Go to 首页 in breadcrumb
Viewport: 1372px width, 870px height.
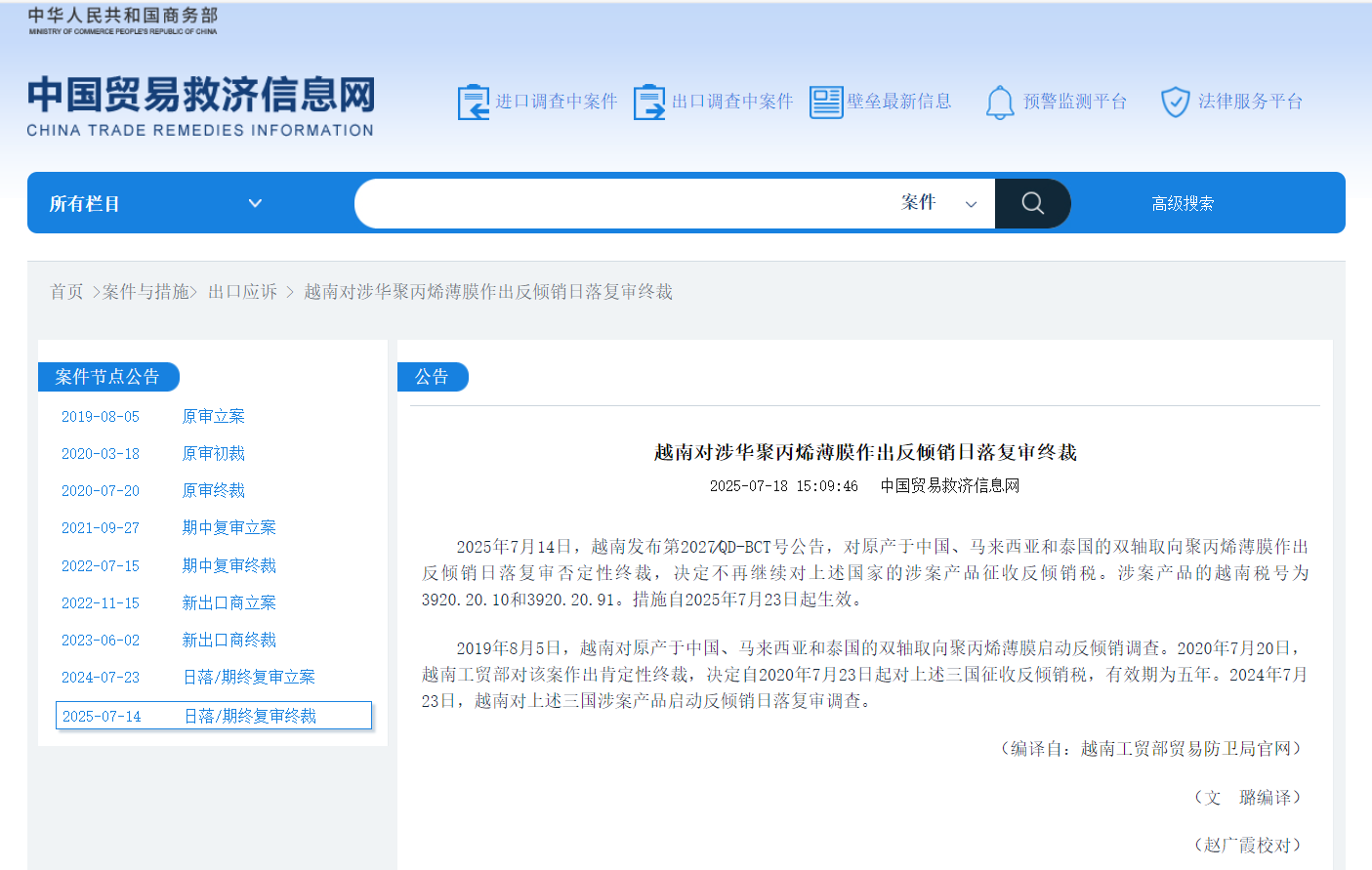tap(66, 292)
